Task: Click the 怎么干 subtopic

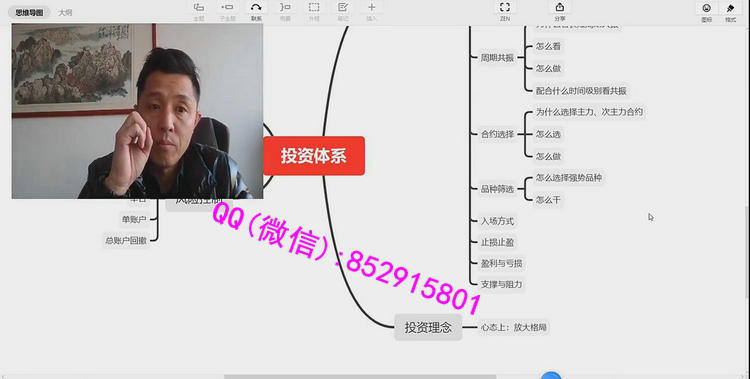Action: pyautogui.click(x=548, y=200)
